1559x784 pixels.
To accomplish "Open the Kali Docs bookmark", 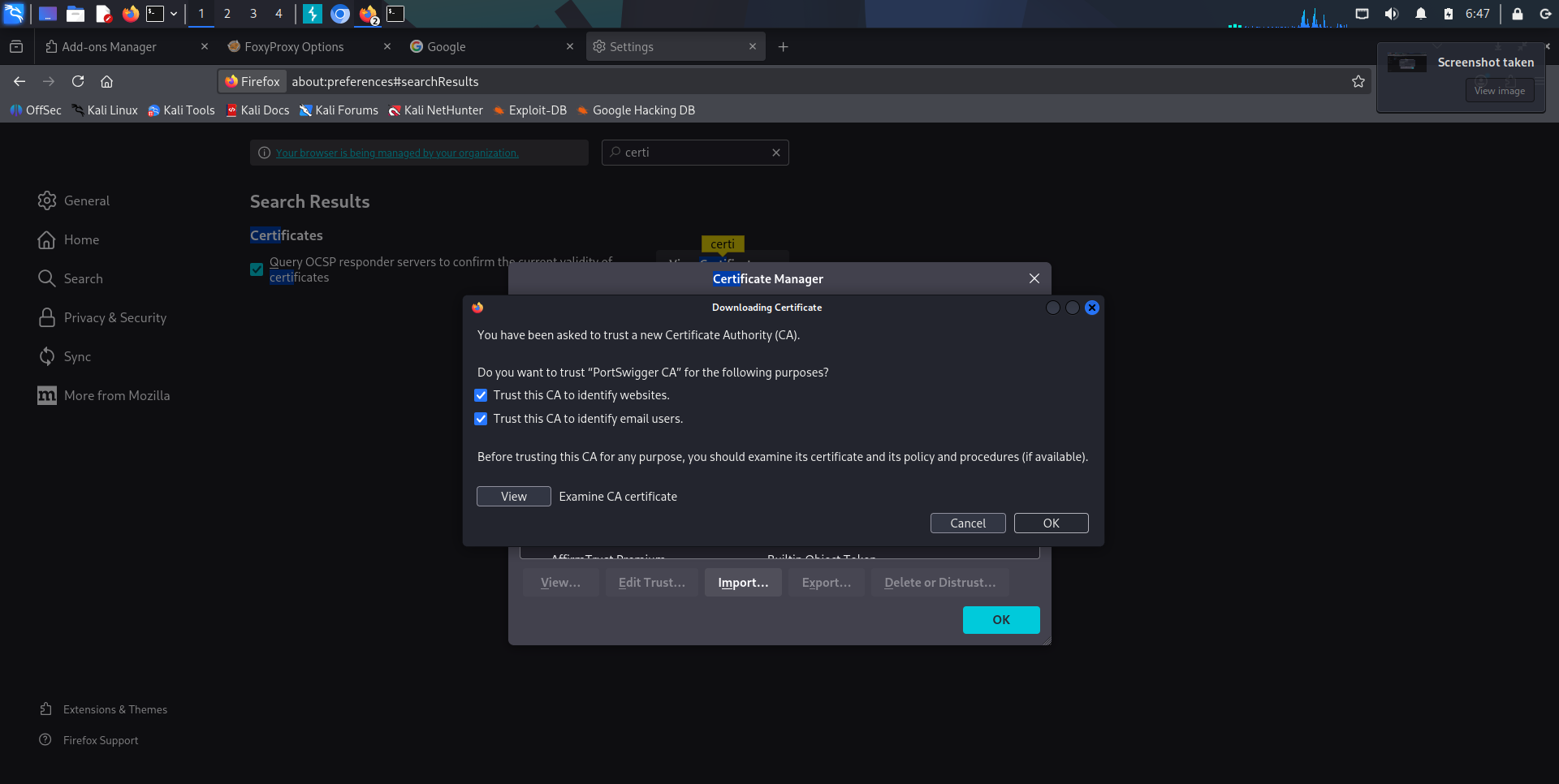I will click(x=257, y=110).
